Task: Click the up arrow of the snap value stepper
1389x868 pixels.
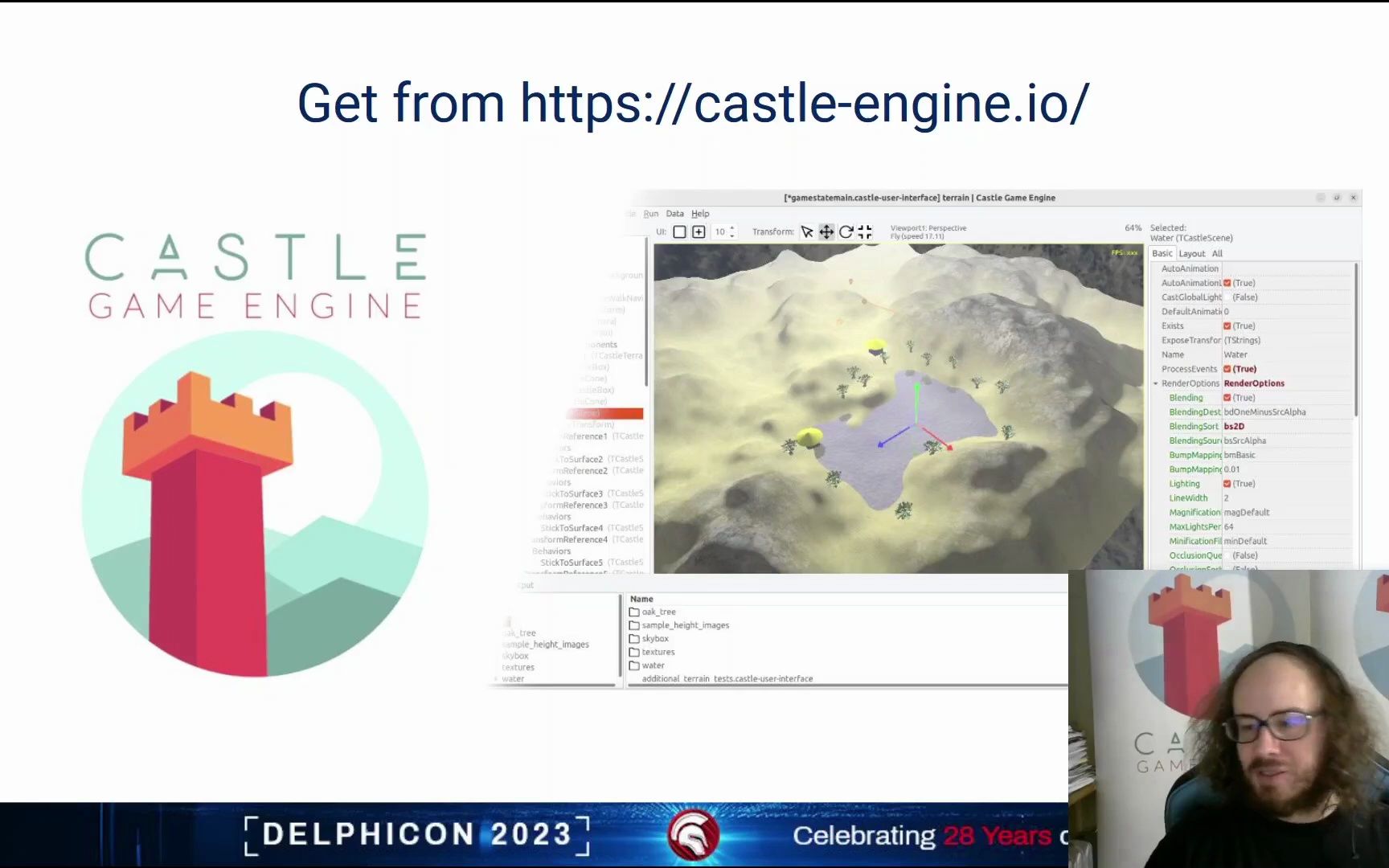Action: pos(732,228)
